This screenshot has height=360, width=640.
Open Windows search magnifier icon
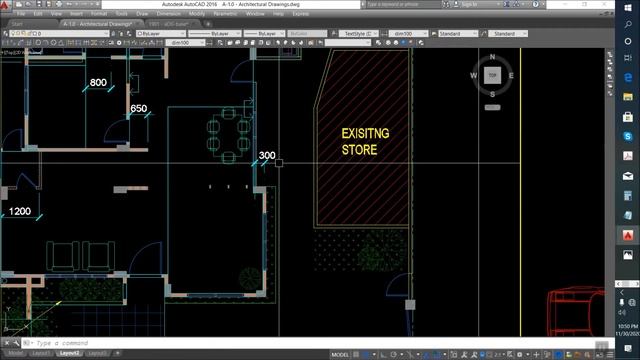(x=628, y=24)
